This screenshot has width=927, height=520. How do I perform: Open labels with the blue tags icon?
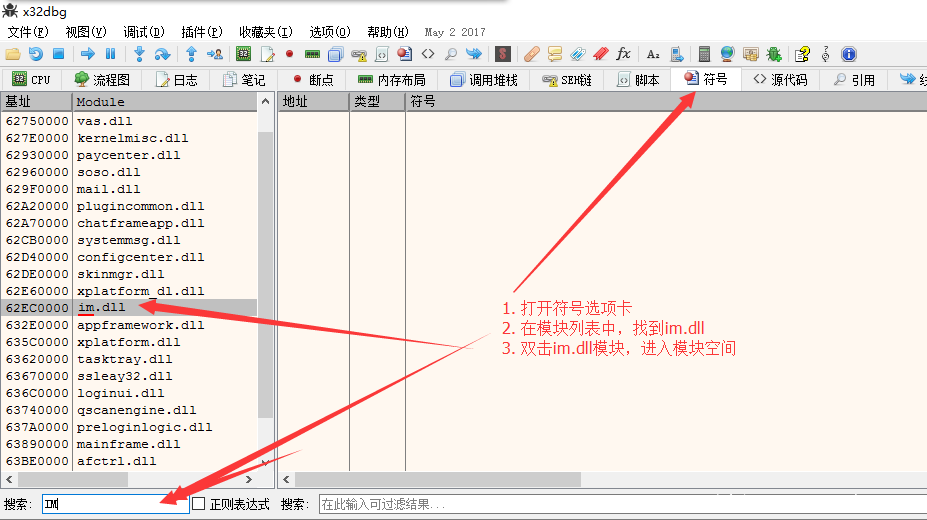pyautogui.click(x=578, y=54)
